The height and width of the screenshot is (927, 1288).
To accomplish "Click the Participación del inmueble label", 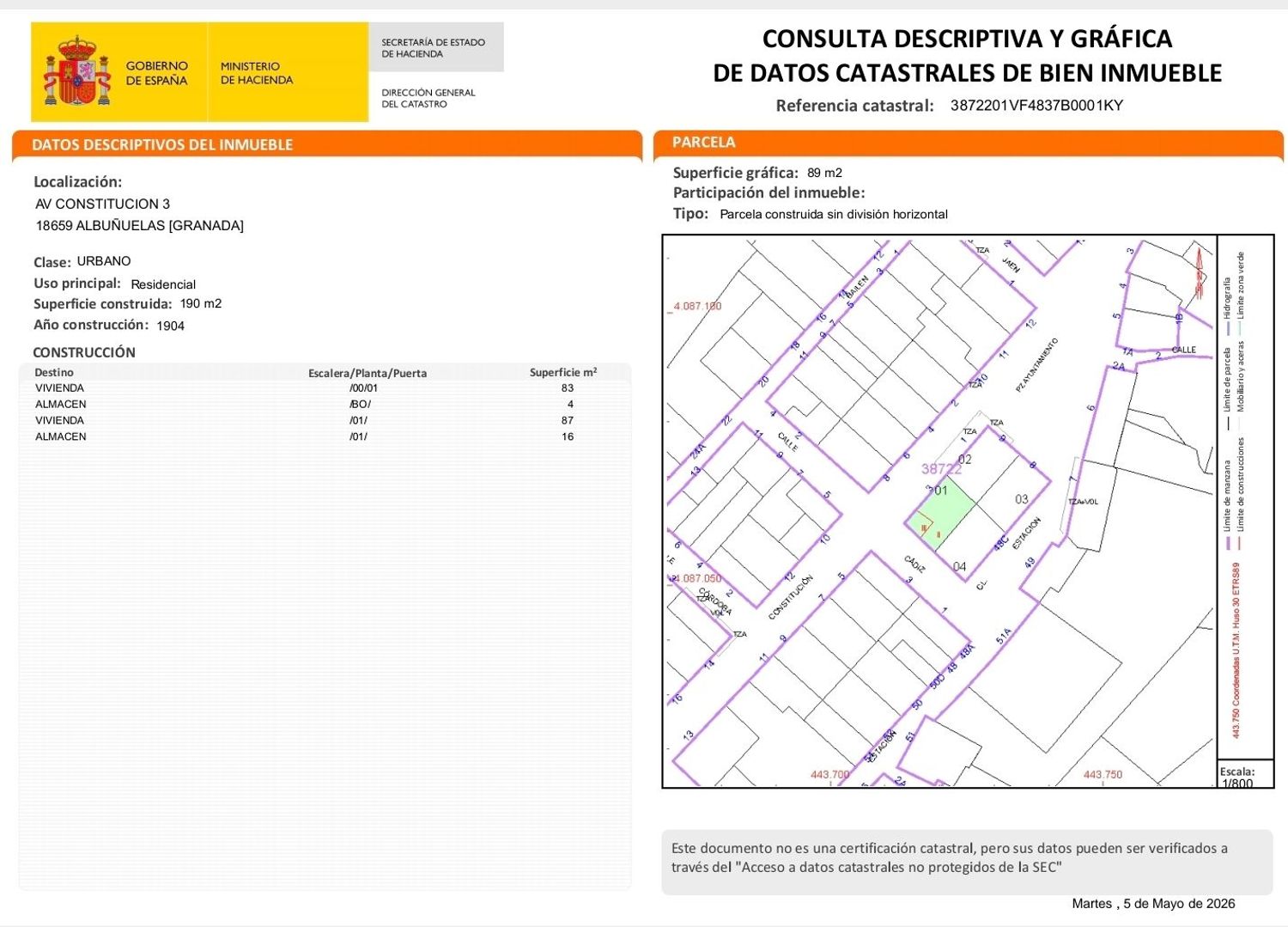I will (x=769, y=193).
